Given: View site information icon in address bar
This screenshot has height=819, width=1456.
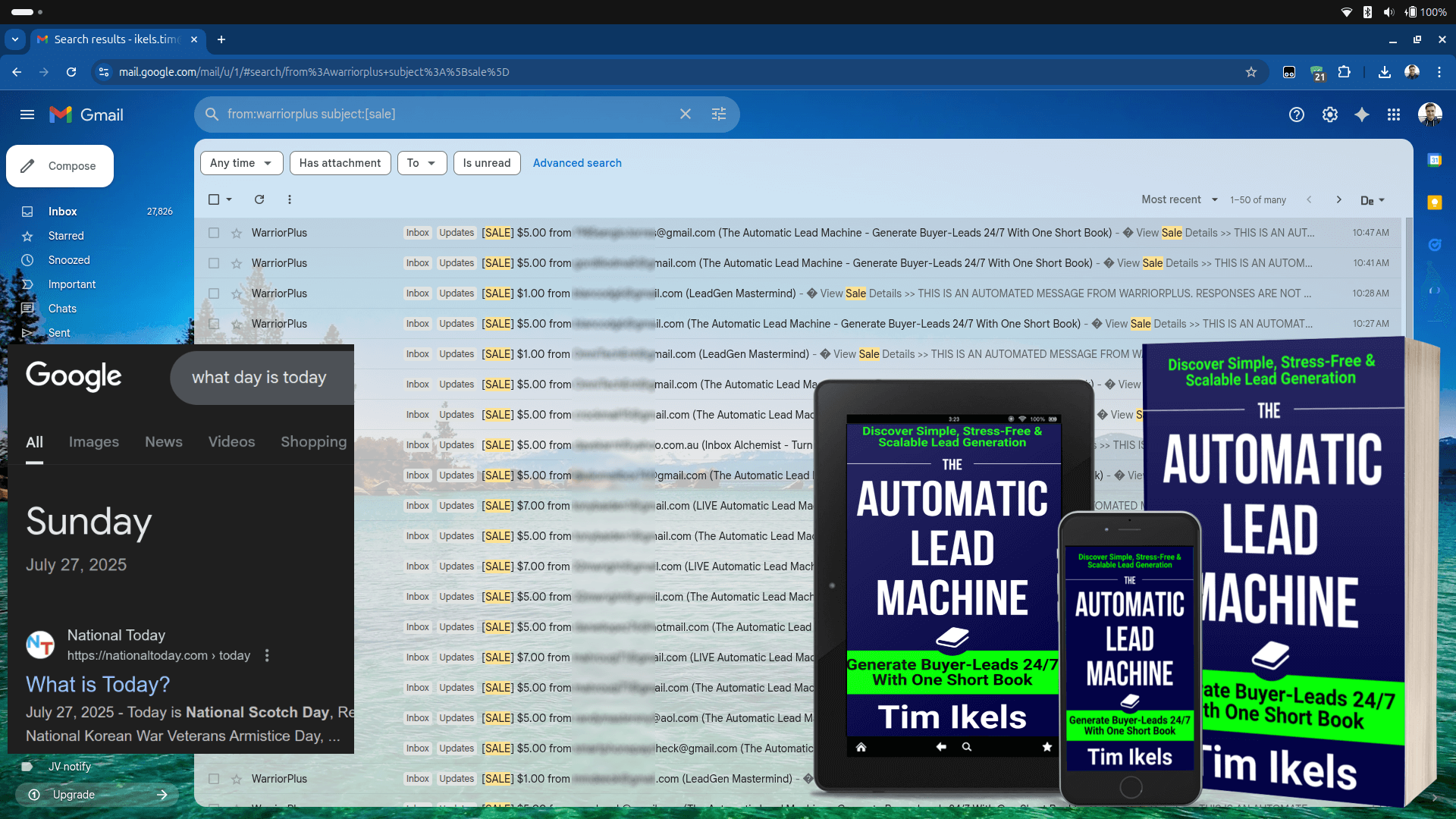Looking at the screenshot, I should coord(104,72).
